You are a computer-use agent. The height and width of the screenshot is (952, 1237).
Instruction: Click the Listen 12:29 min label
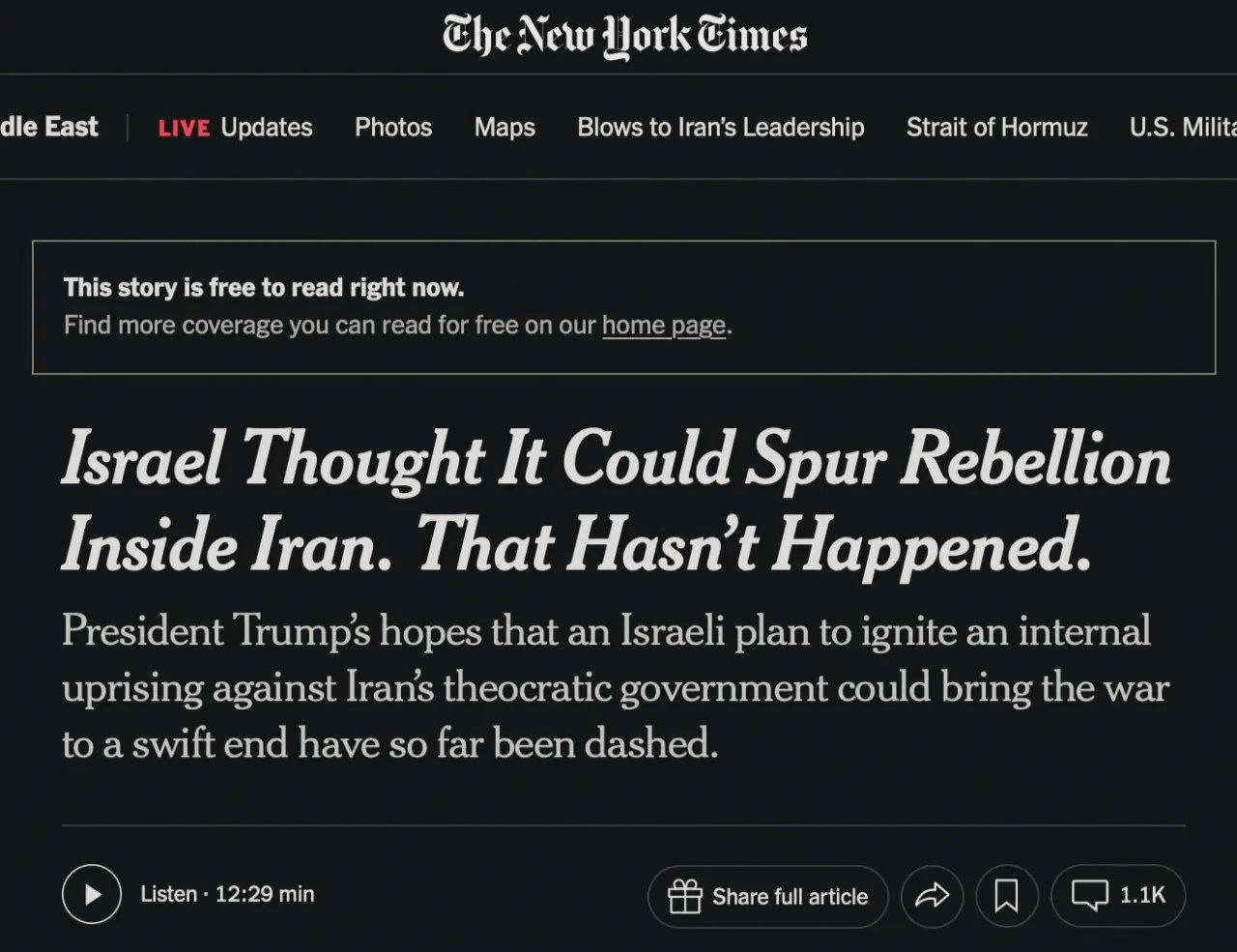[227, 894]
